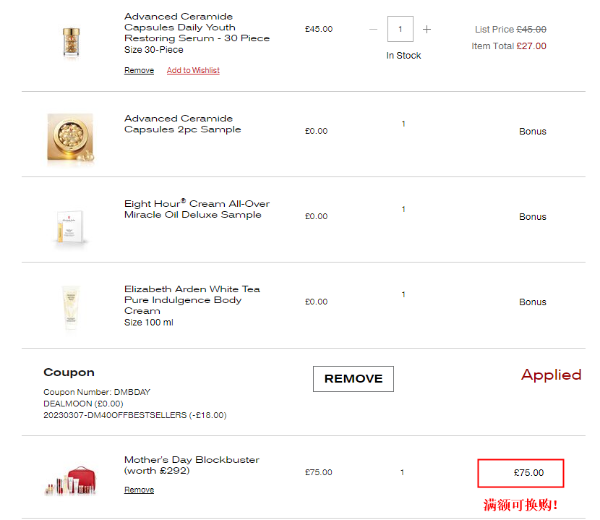Open Eight Hour Cream Miracle Oil title

(196, 209)
